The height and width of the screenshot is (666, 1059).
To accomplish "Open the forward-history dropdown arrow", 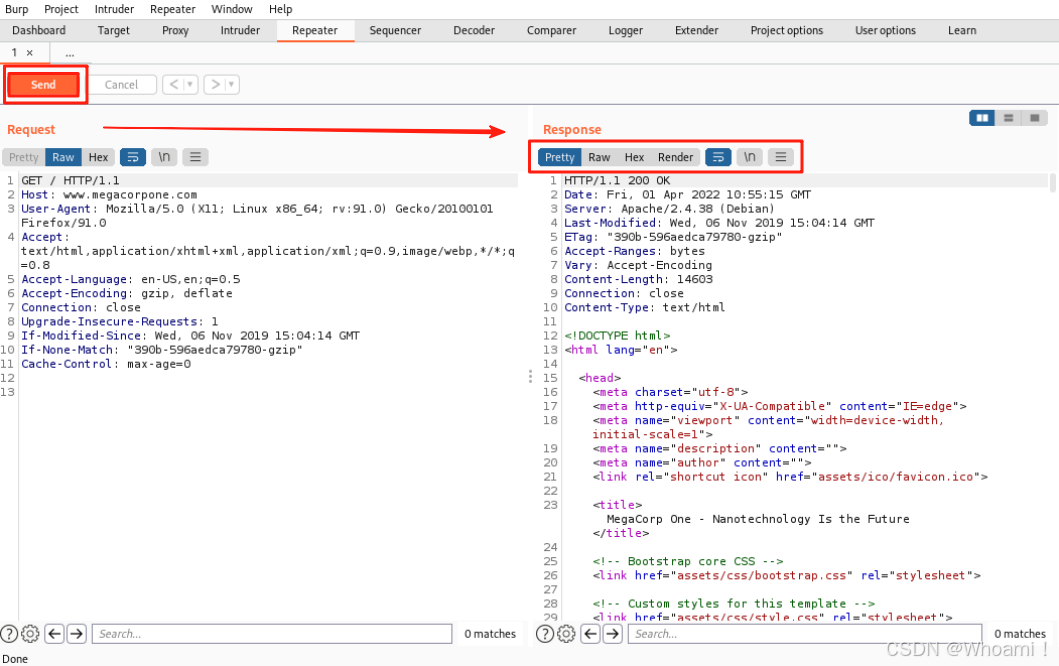I will pos(232,84).
